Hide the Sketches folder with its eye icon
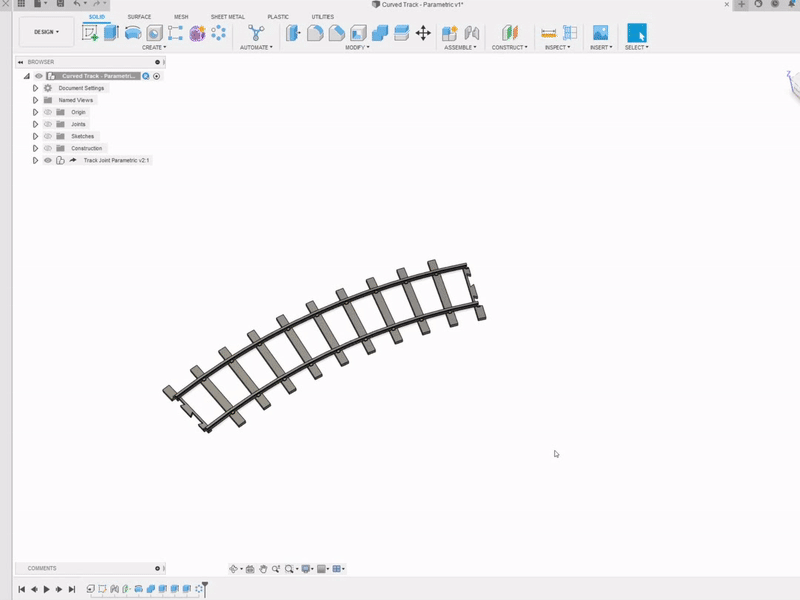Screen dimensions: 800x600 [x=47, y=136]
